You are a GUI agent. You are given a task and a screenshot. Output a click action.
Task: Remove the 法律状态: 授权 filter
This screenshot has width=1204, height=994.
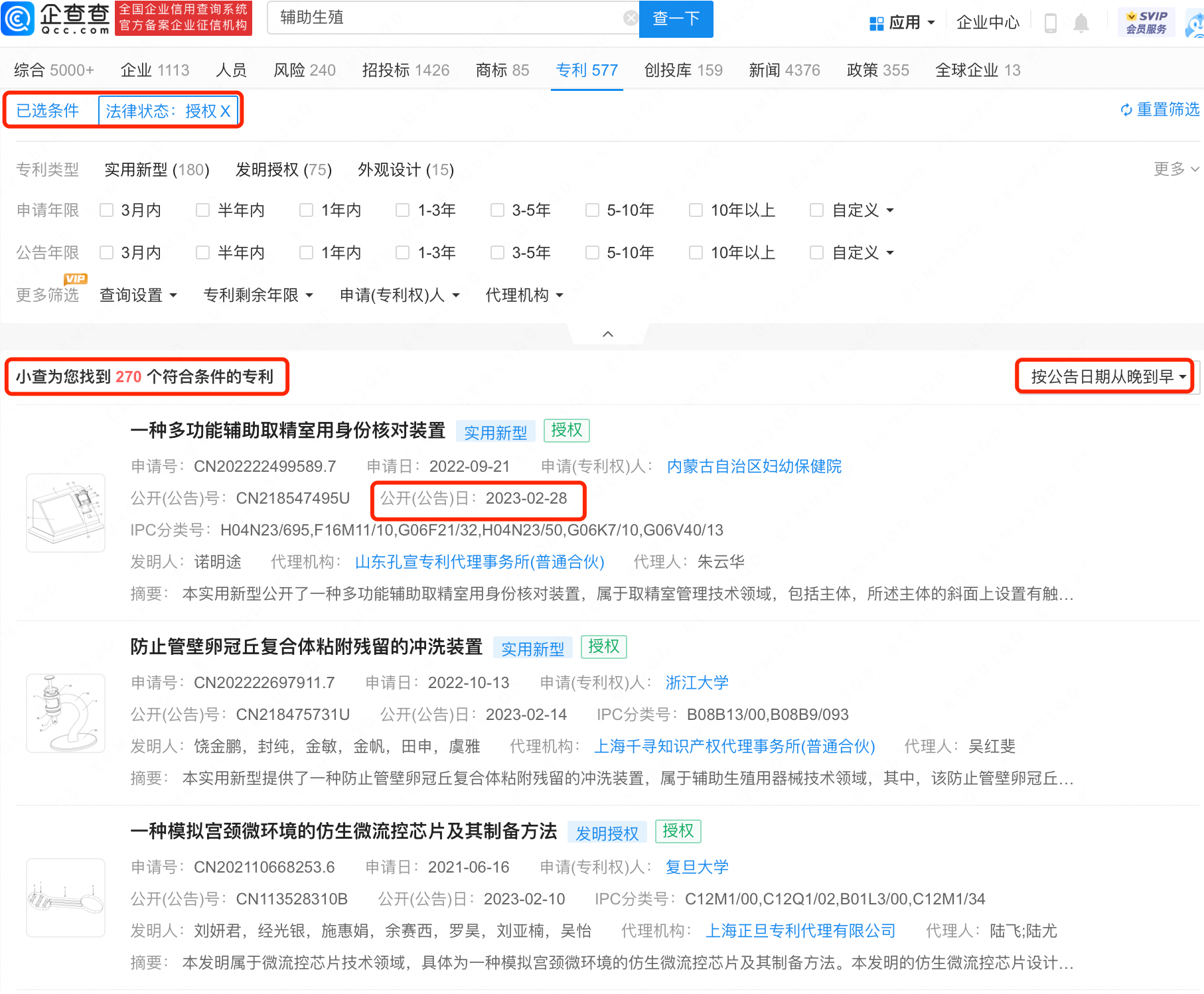tap(225, 111)
